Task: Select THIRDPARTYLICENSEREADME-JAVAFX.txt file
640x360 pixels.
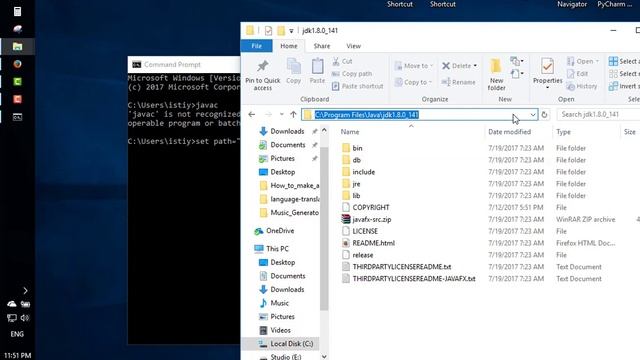Action: coord(413,278)
